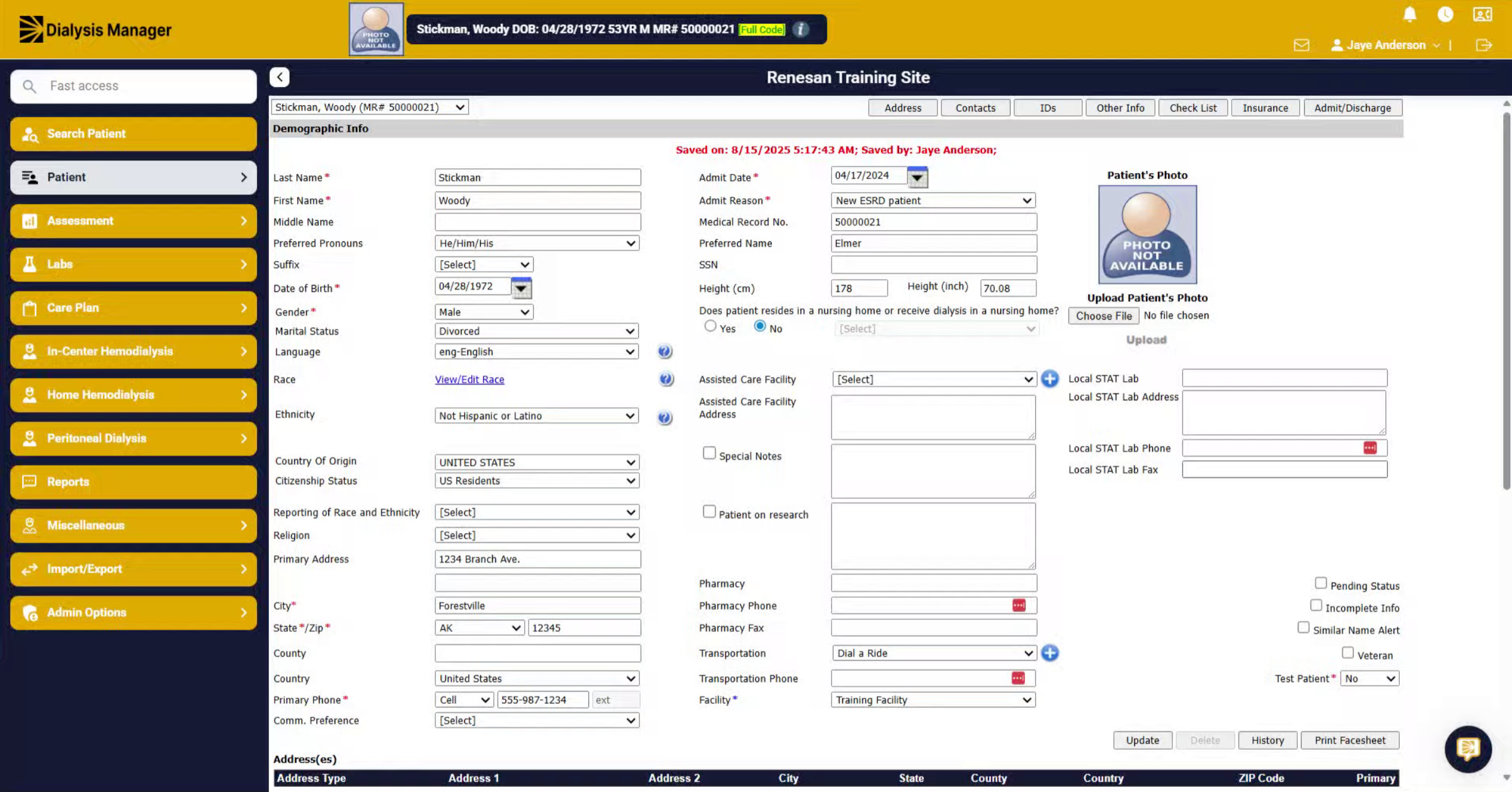
Task: Open the Admit/Discharge tab
Action: (x=1353, y=108)
